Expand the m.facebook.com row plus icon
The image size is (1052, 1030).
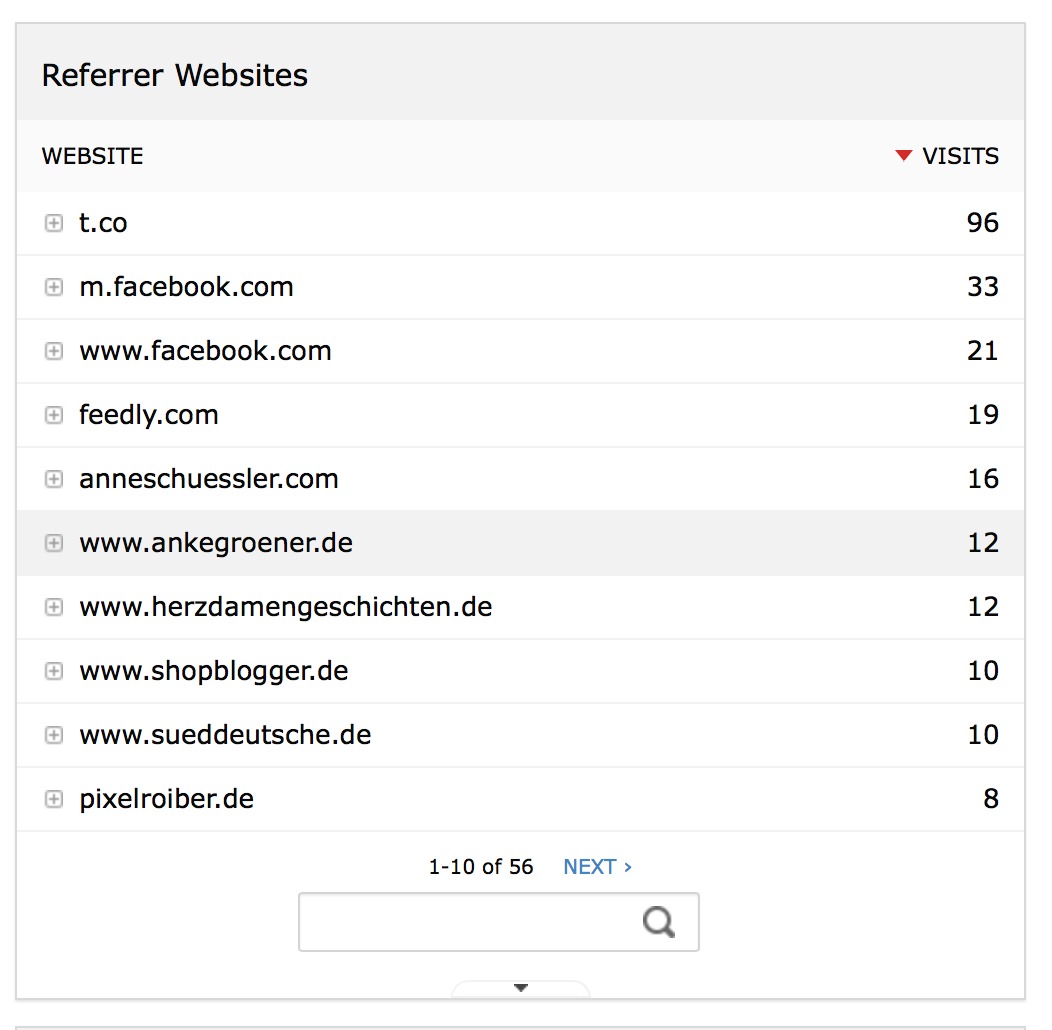[54, 287]
